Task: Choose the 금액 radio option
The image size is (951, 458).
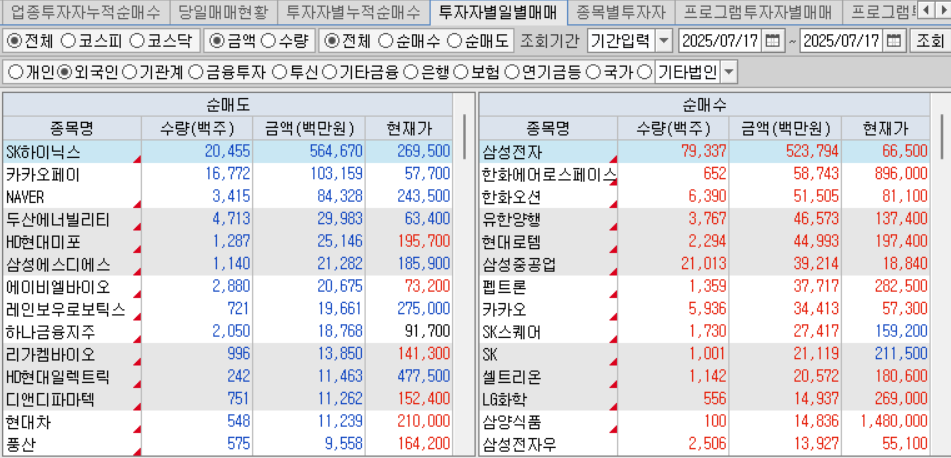Action: click(x=216, y=41)
